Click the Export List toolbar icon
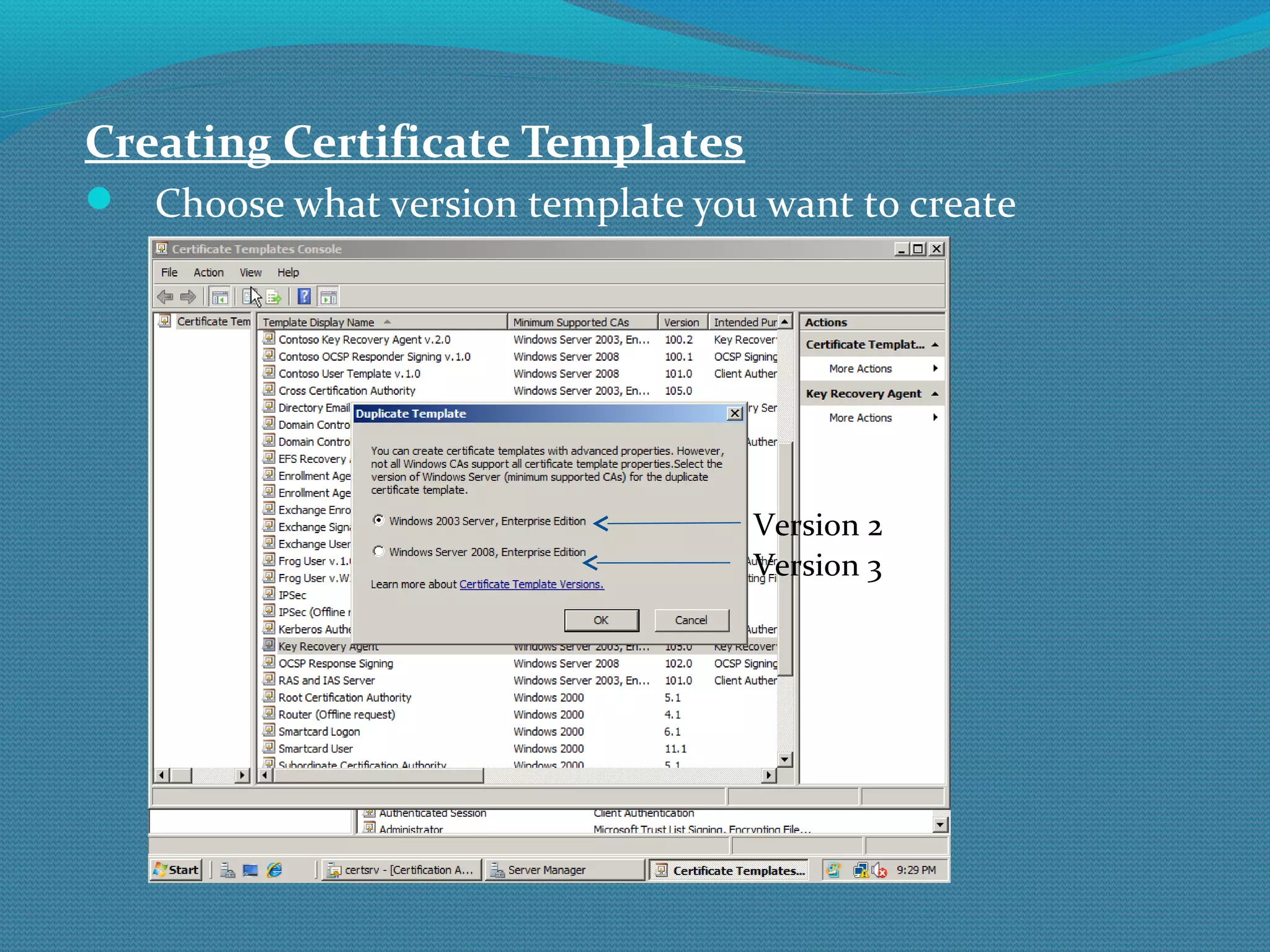The image size is (1270, 952). click(273, 297)
